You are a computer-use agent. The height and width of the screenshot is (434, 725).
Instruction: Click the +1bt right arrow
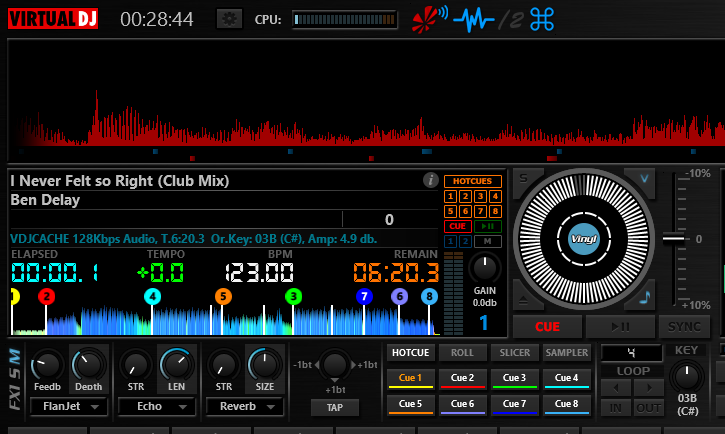pyautogui.click(x=353, y=365)
